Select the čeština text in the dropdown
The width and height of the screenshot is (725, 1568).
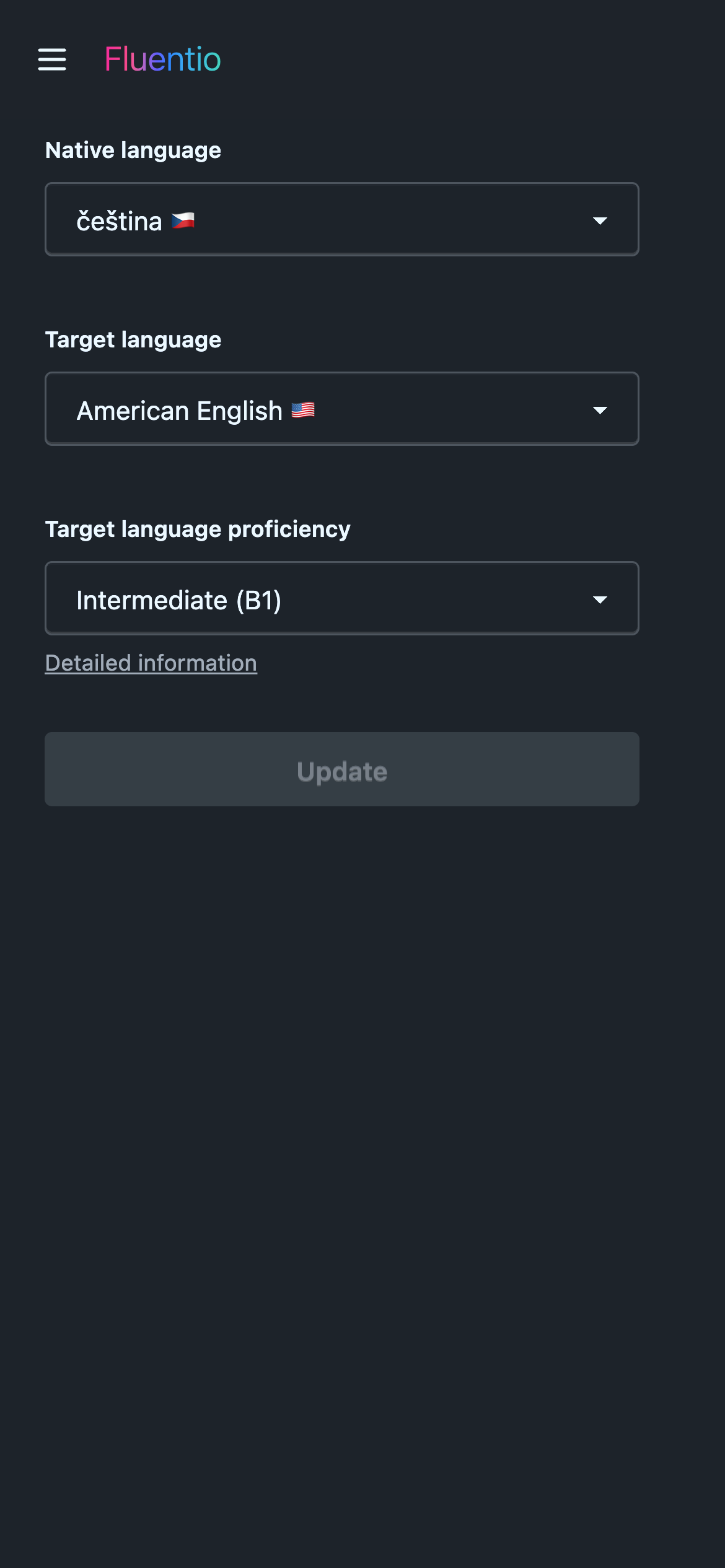[119, 221]
